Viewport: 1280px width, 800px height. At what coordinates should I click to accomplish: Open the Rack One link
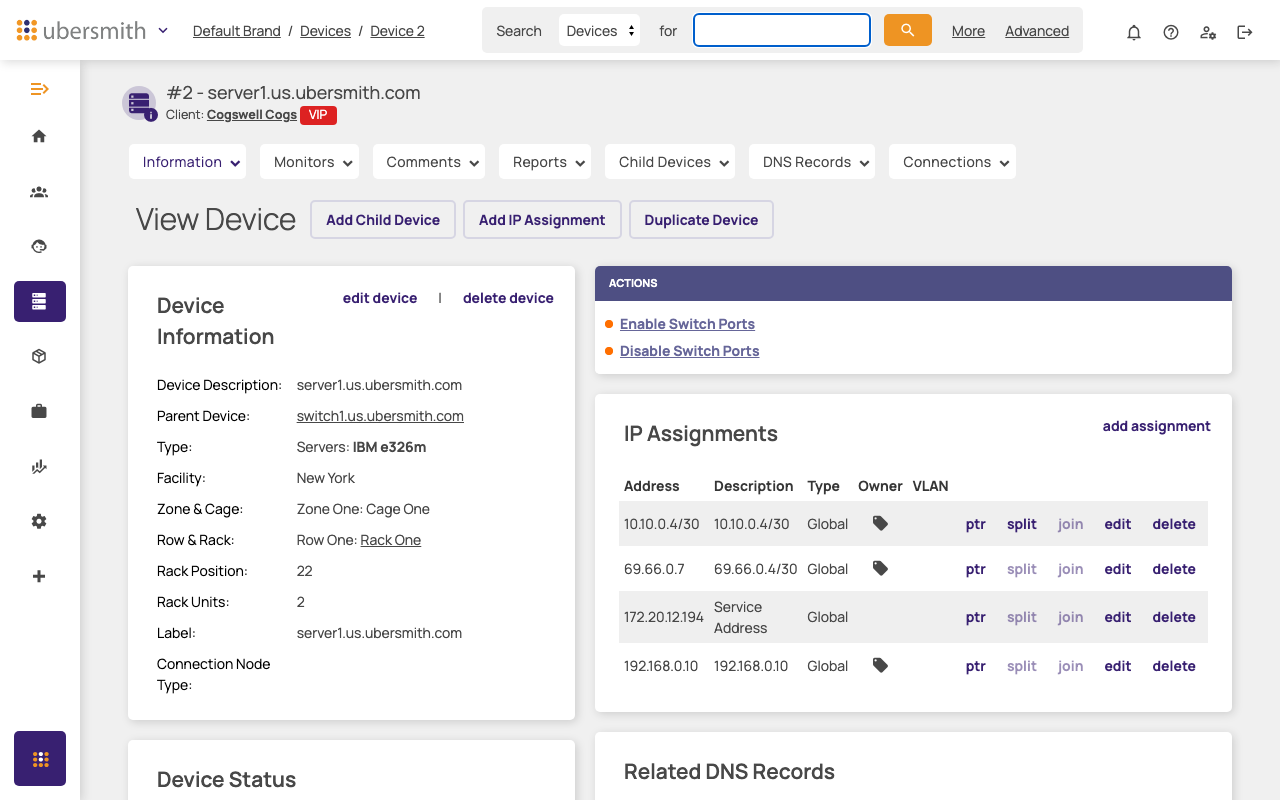[390, 540]
